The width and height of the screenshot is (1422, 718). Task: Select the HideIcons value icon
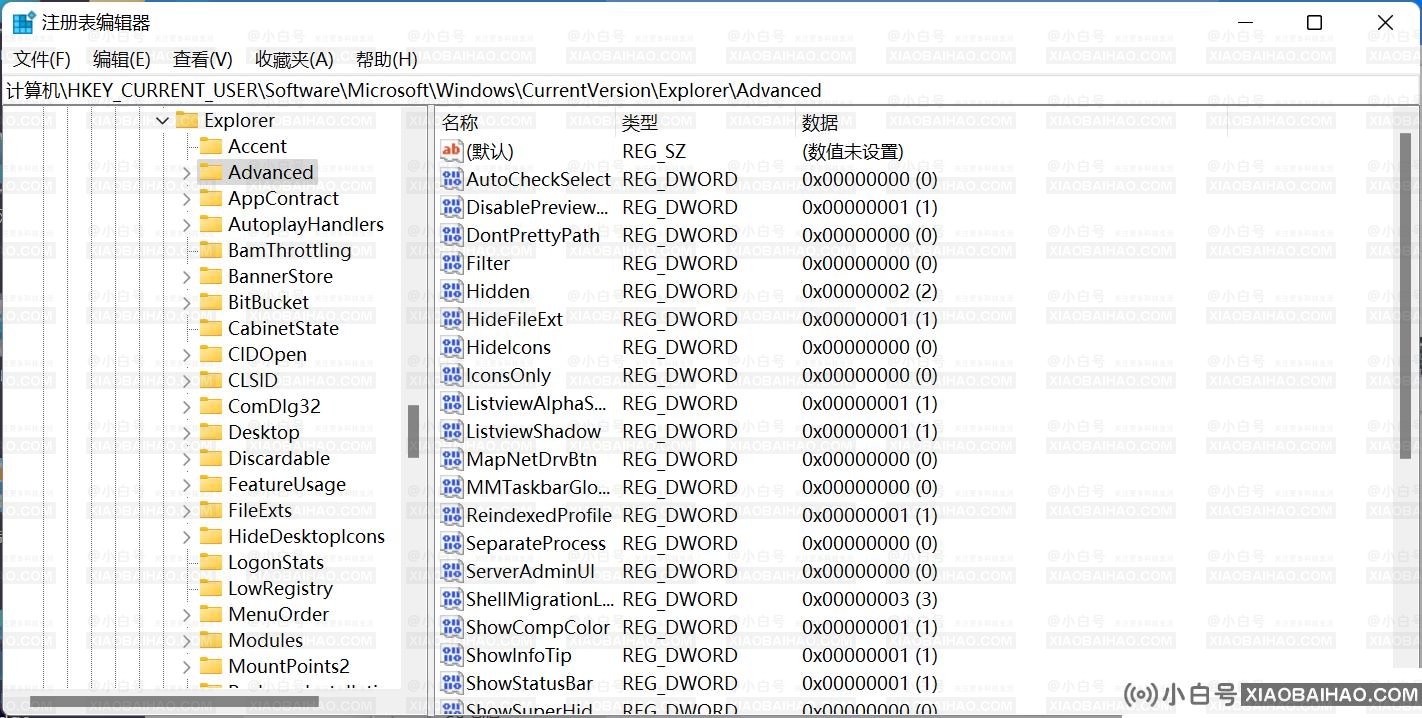[452, 347]
